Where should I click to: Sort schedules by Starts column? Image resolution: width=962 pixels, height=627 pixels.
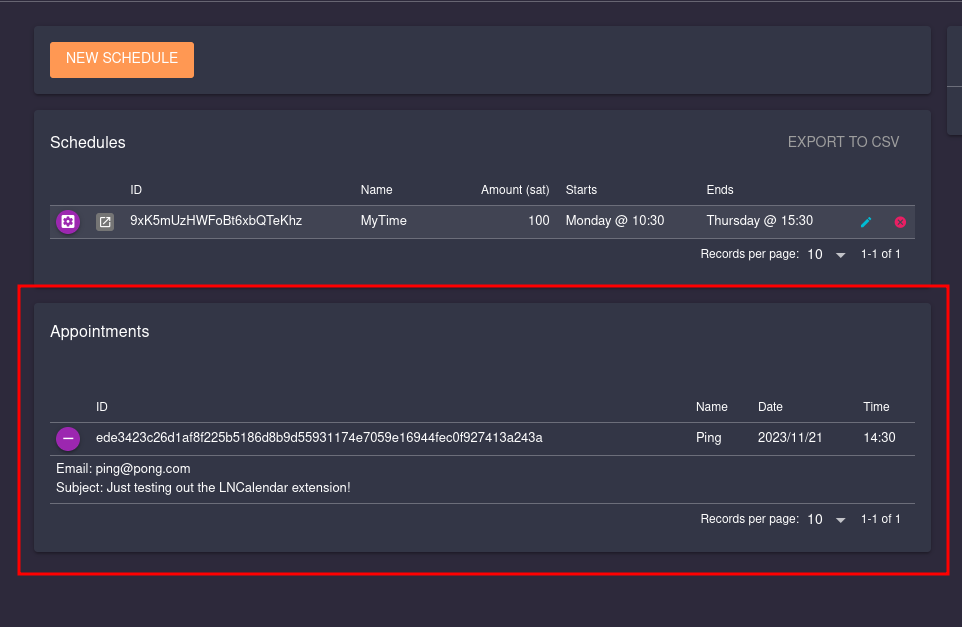click(581, 190)
